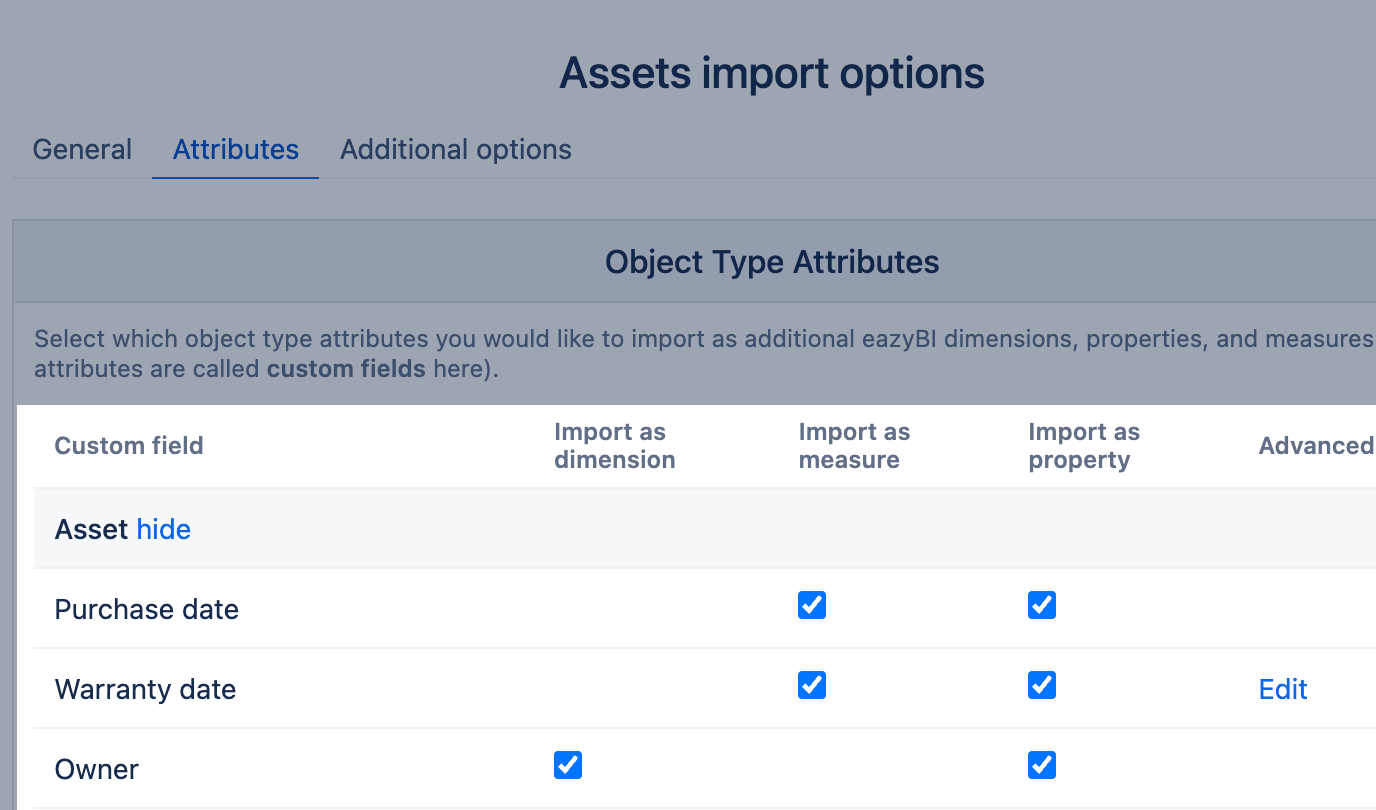1376x810 pixels.
Task: Select the Attributes tab
Action: click(235, 150)
